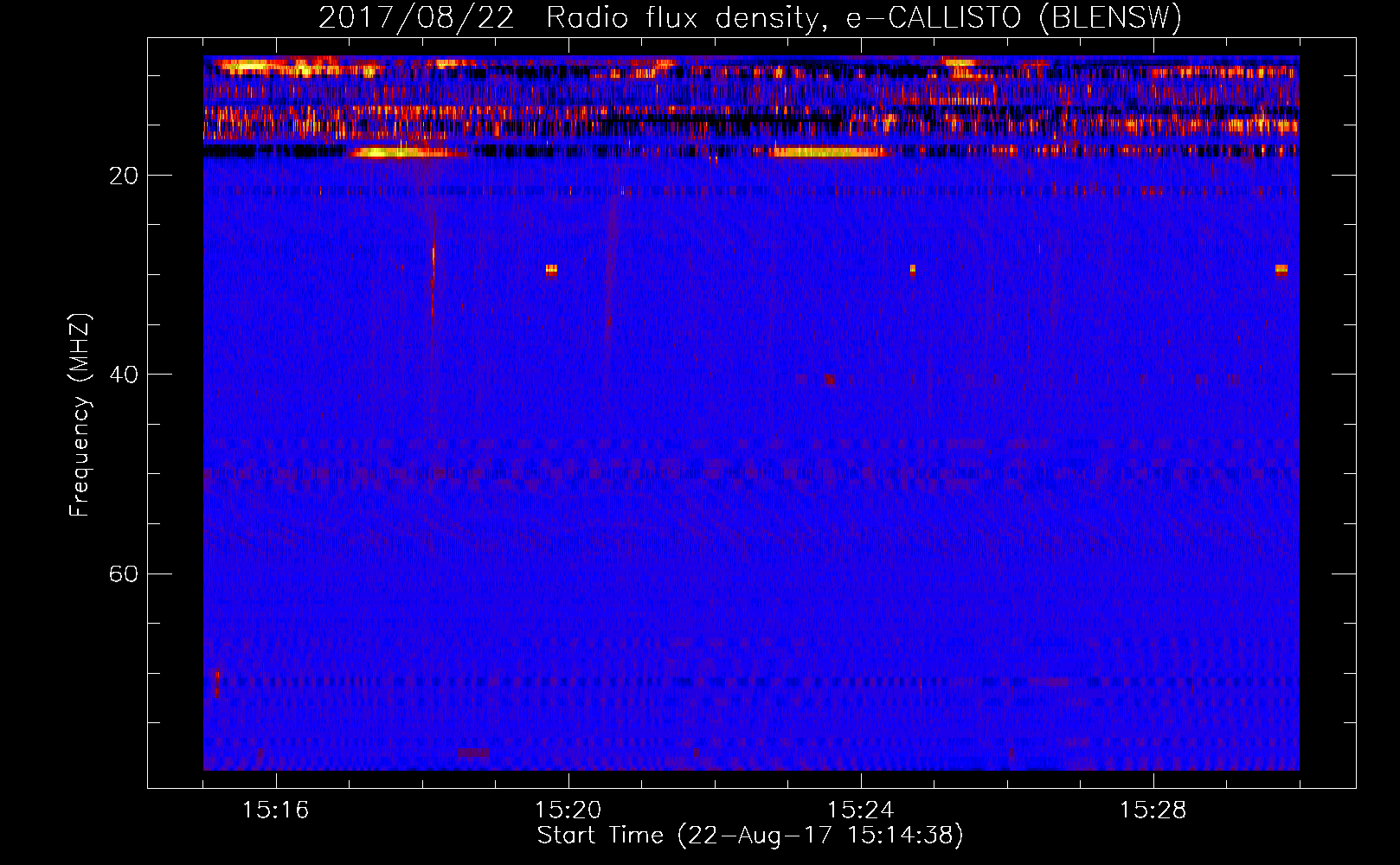Click the '20' frequency tick label
This screenshot has width=1400, height=865.
pos(124,176)
